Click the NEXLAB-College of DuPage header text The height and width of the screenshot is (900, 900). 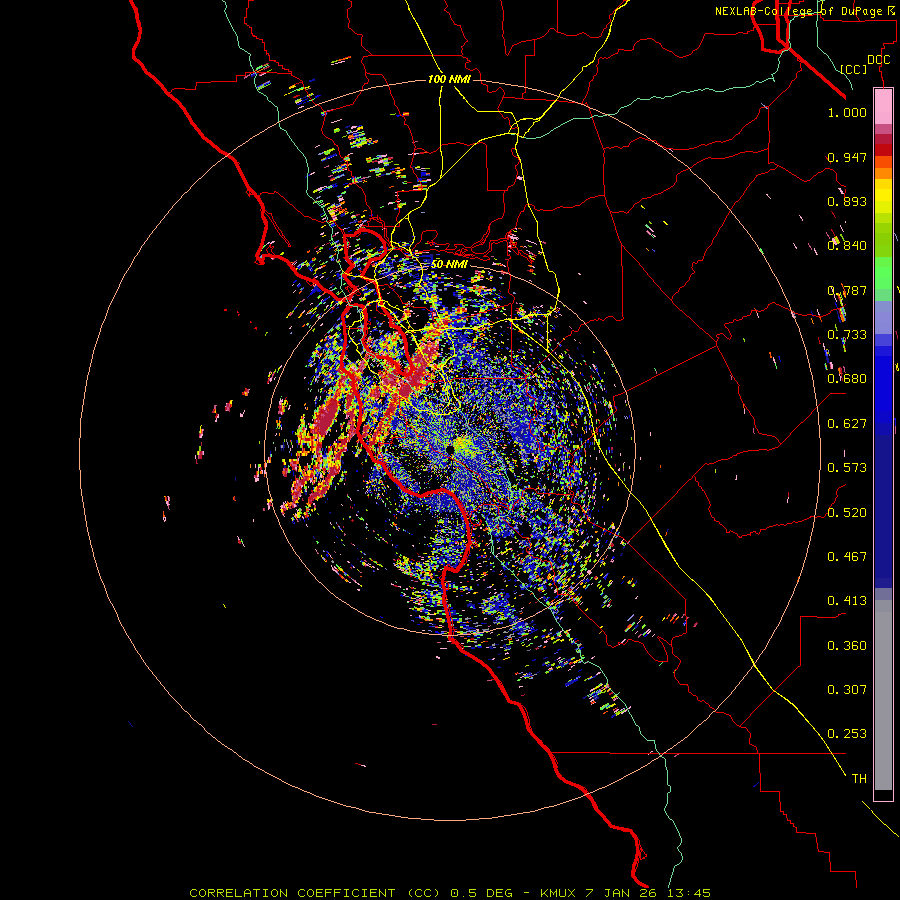click(805, 11)
